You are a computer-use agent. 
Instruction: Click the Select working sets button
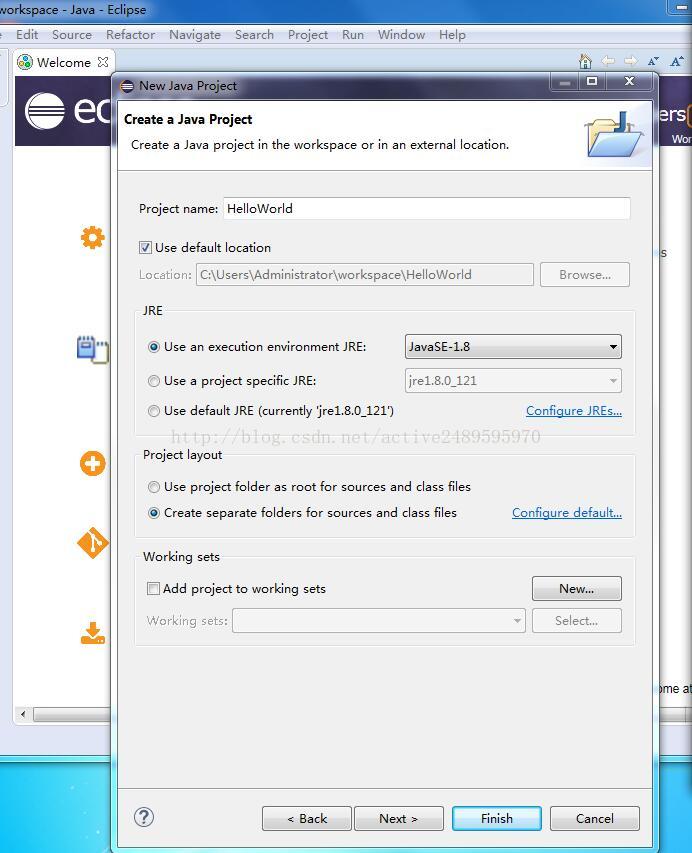pyautogui.click(x=577, y=621)
